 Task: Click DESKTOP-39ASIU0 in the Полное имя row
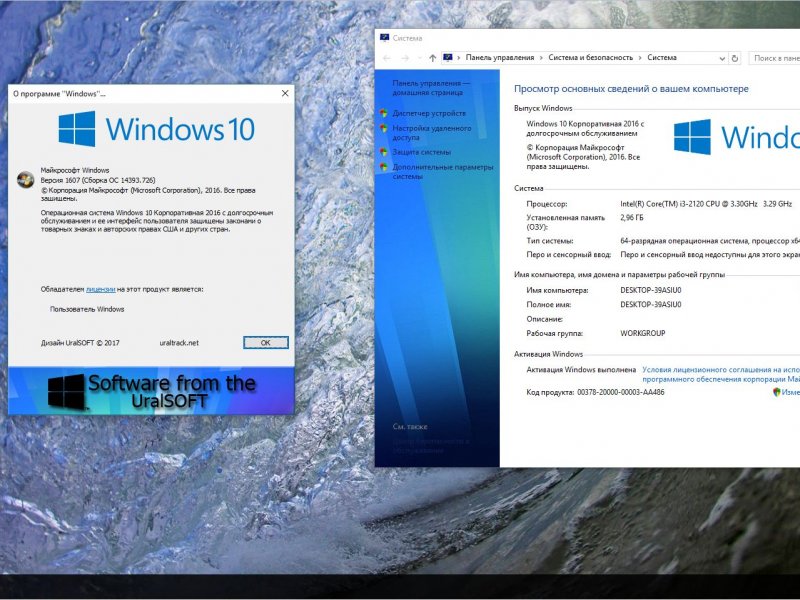tap(651, 305)
